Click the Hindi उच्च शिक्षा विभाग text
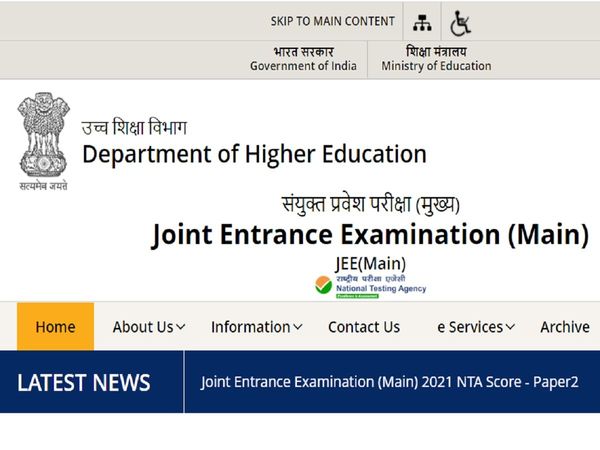Viewport: 600px width, 450px height. point(134,127)
